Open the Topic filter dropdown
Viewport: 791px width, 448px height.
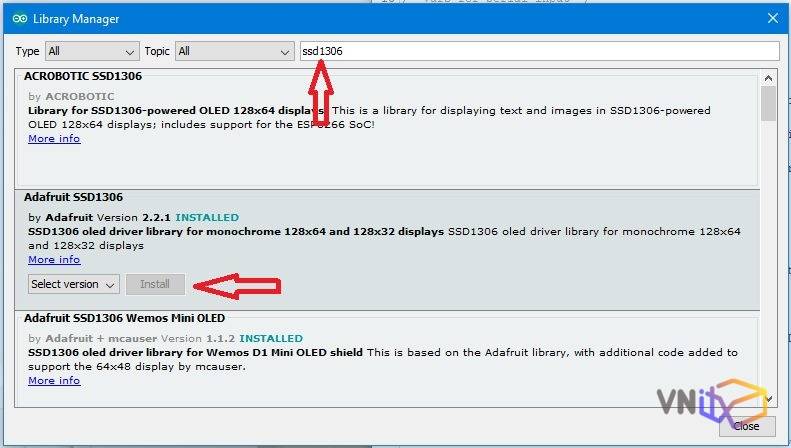234,51
